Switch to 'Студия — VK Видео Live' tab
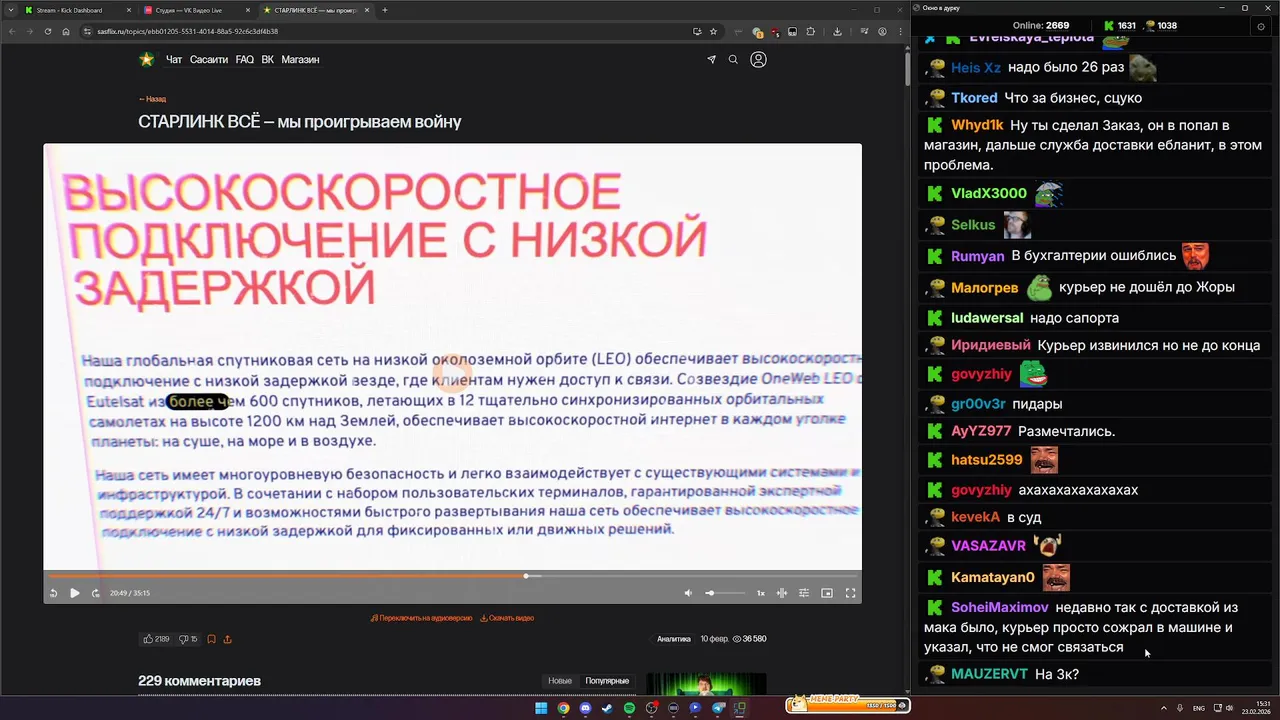Screen dimensions: 1280x720 pos(196,10)
